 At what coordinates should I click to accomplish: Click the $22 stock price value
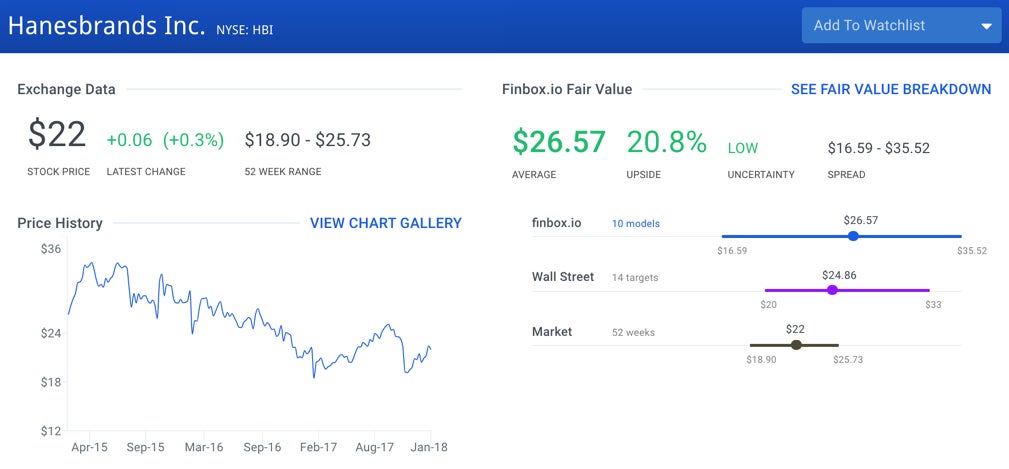(x=57, y=135)
